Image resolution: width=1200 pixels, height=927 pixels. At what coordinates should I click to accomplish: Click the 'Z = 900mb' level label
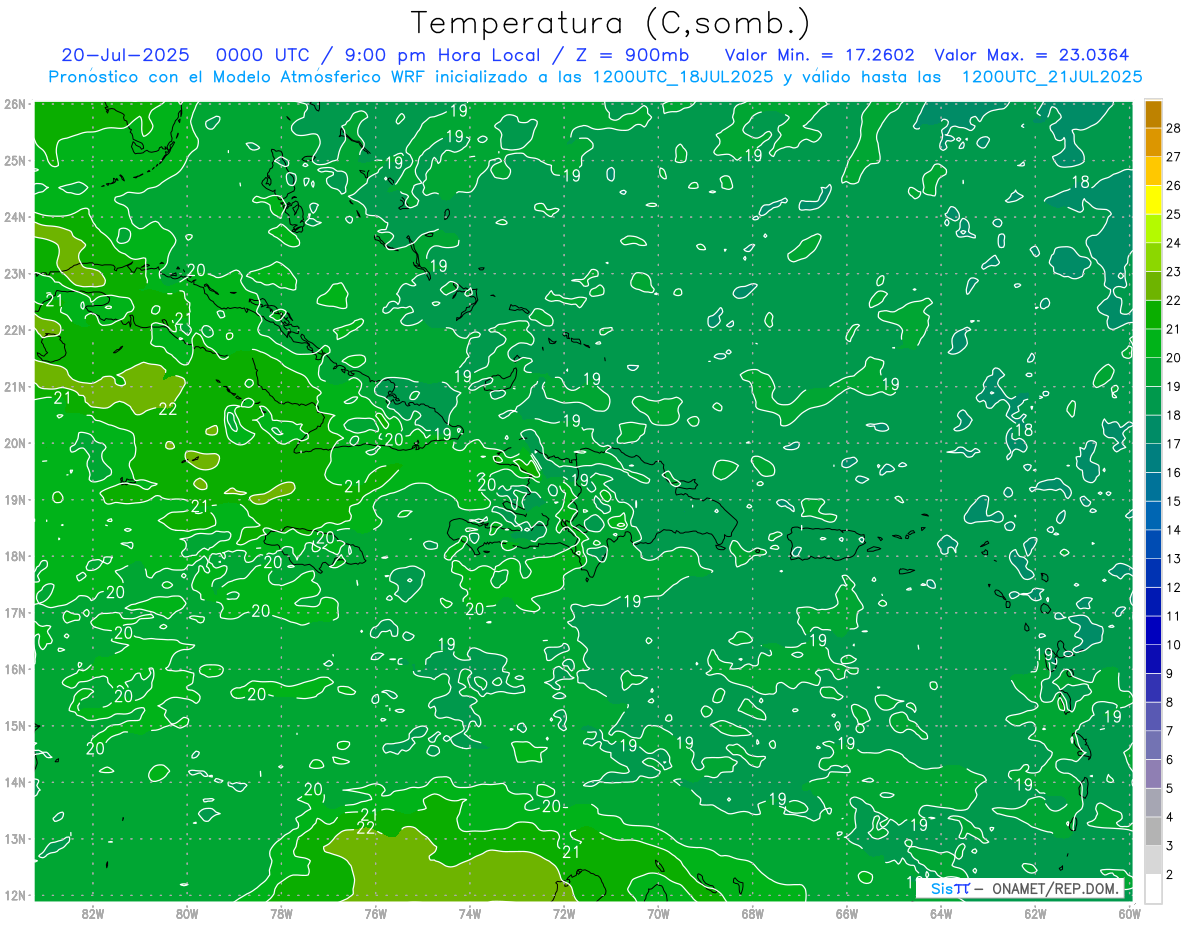631,55
